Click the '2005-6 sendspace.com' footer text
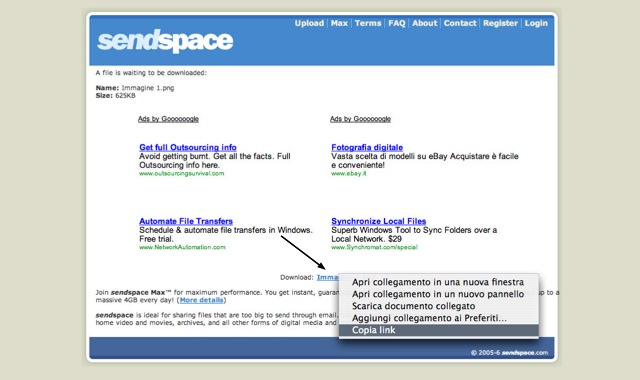 coord(509,353)
